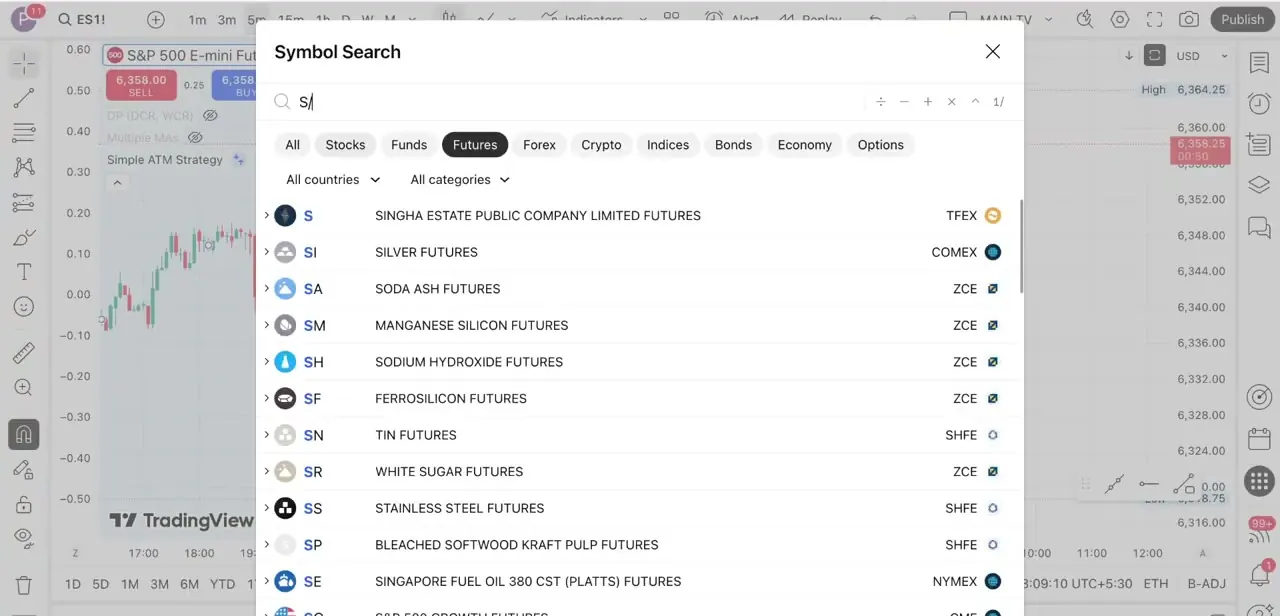
Task: Select the crosshair cursor tool
Action: coord(24,64)
